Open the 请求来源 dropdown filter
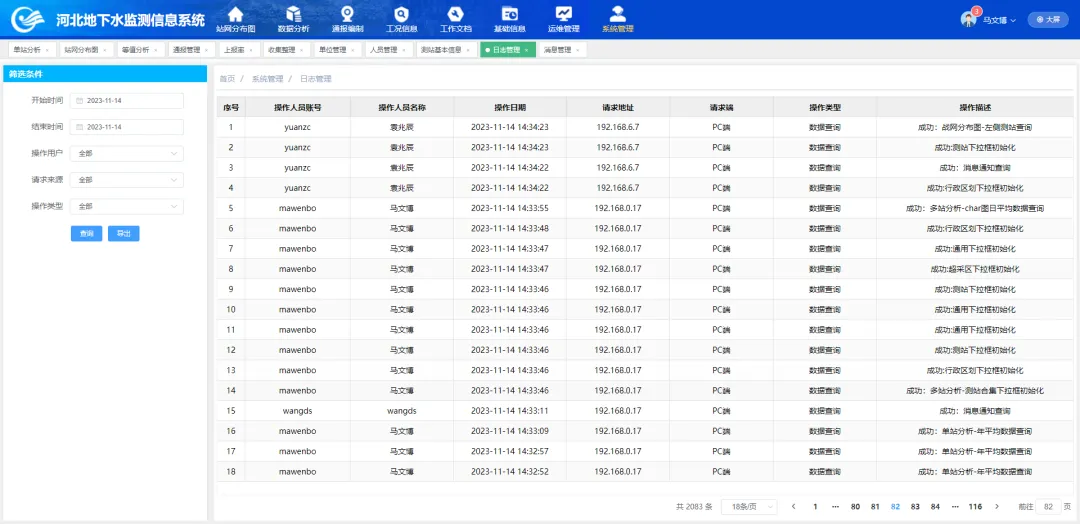This screenshot has height=524, width=1080. click(x=127, y=180)
